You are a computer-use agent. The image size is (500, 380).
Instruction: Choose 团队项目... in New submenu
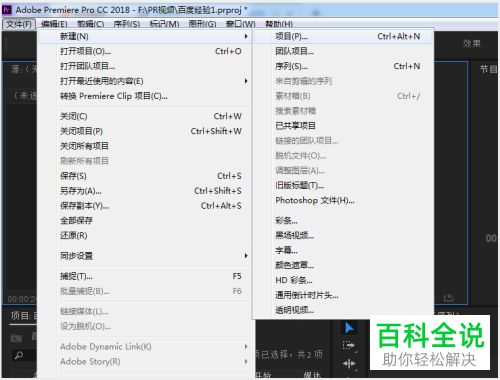coord(343,51)
